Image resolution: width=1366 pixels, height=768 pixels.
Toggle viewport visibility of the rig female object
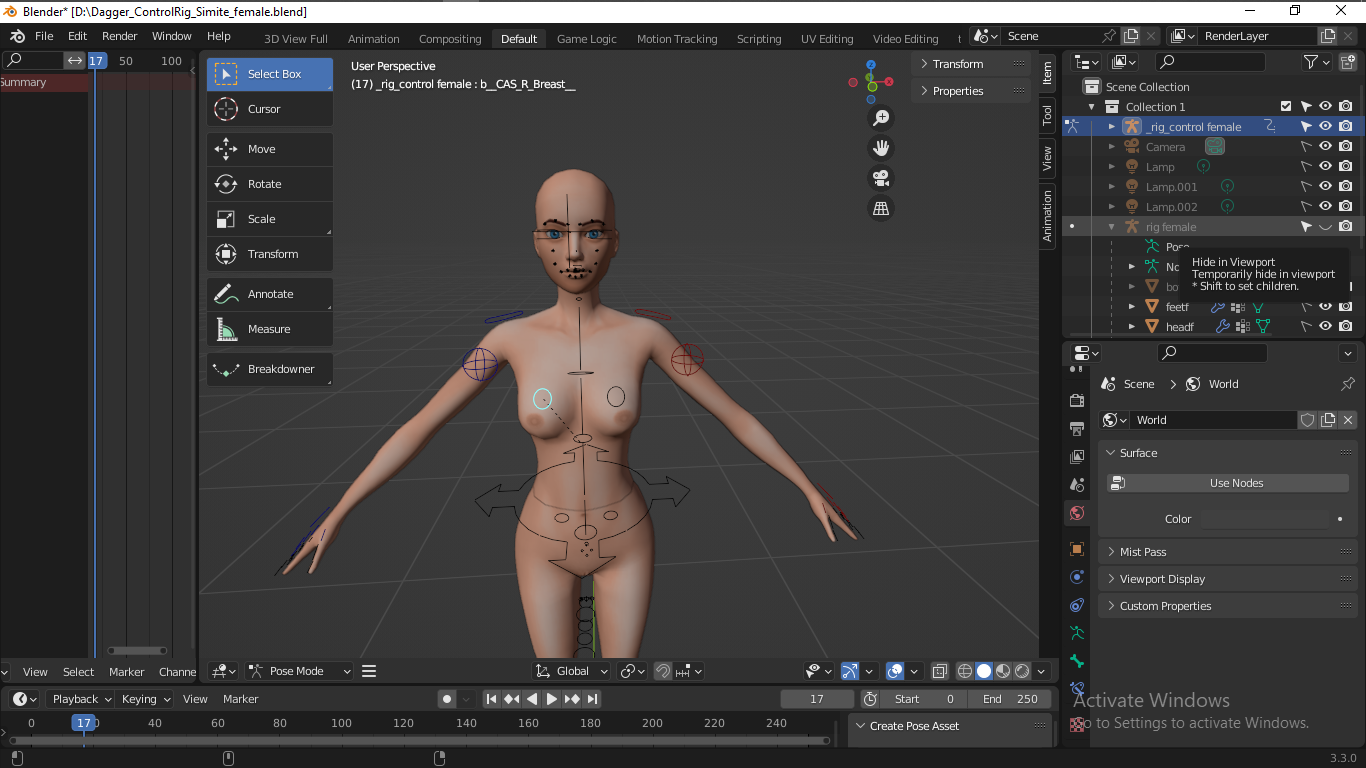click(1325, 226)
